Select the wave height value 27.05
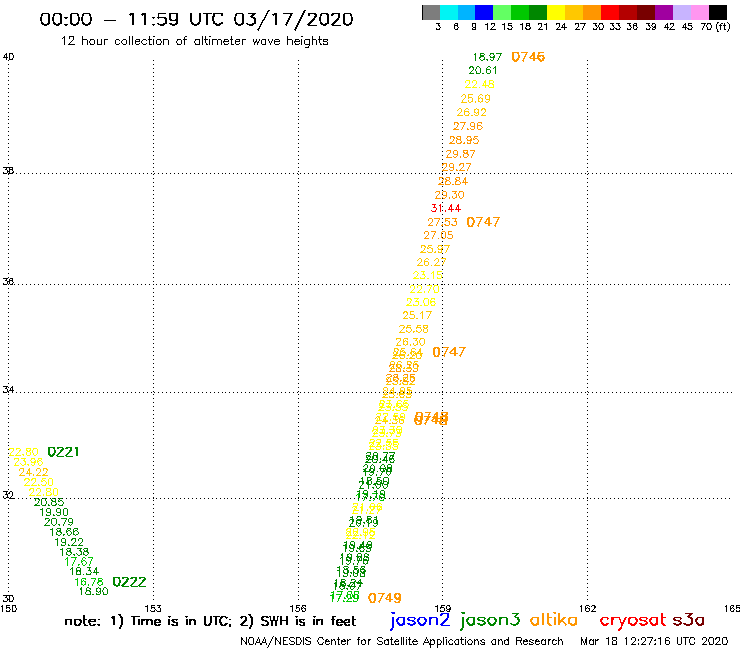The height and width of the screenshot is (650, 740). click(438, 235)
